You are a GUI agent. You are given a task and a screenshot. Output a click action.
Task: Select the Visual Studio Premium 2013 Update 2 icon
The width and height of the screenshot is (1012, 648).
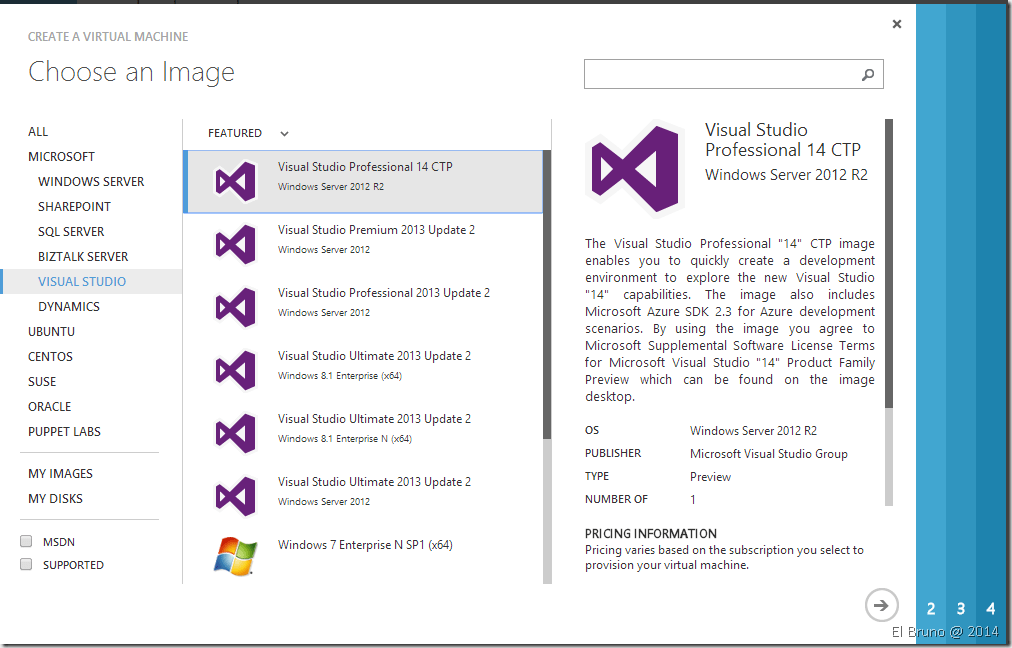235,244
